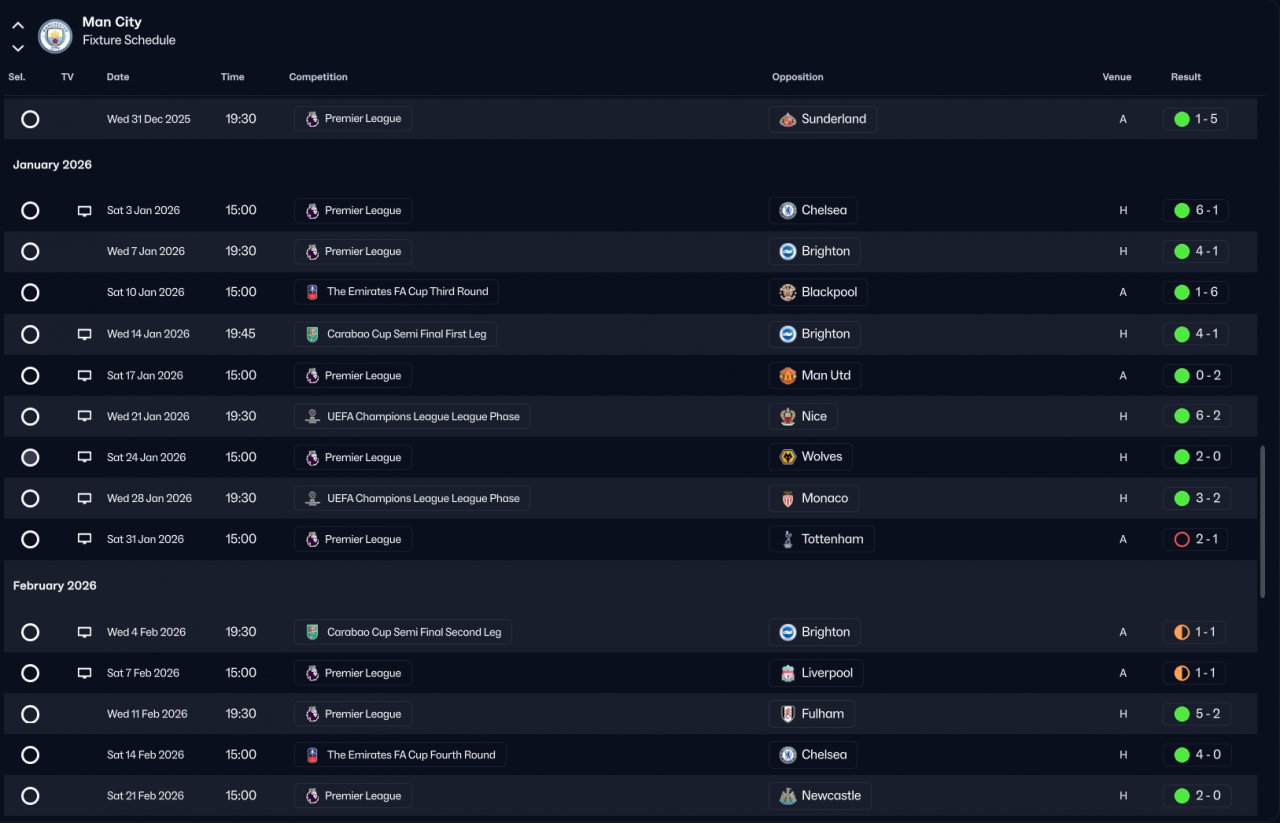1280x823 pixels.
Task: Click TV icon for Wed 14 Jan match
Action: (x=85, y=335)
